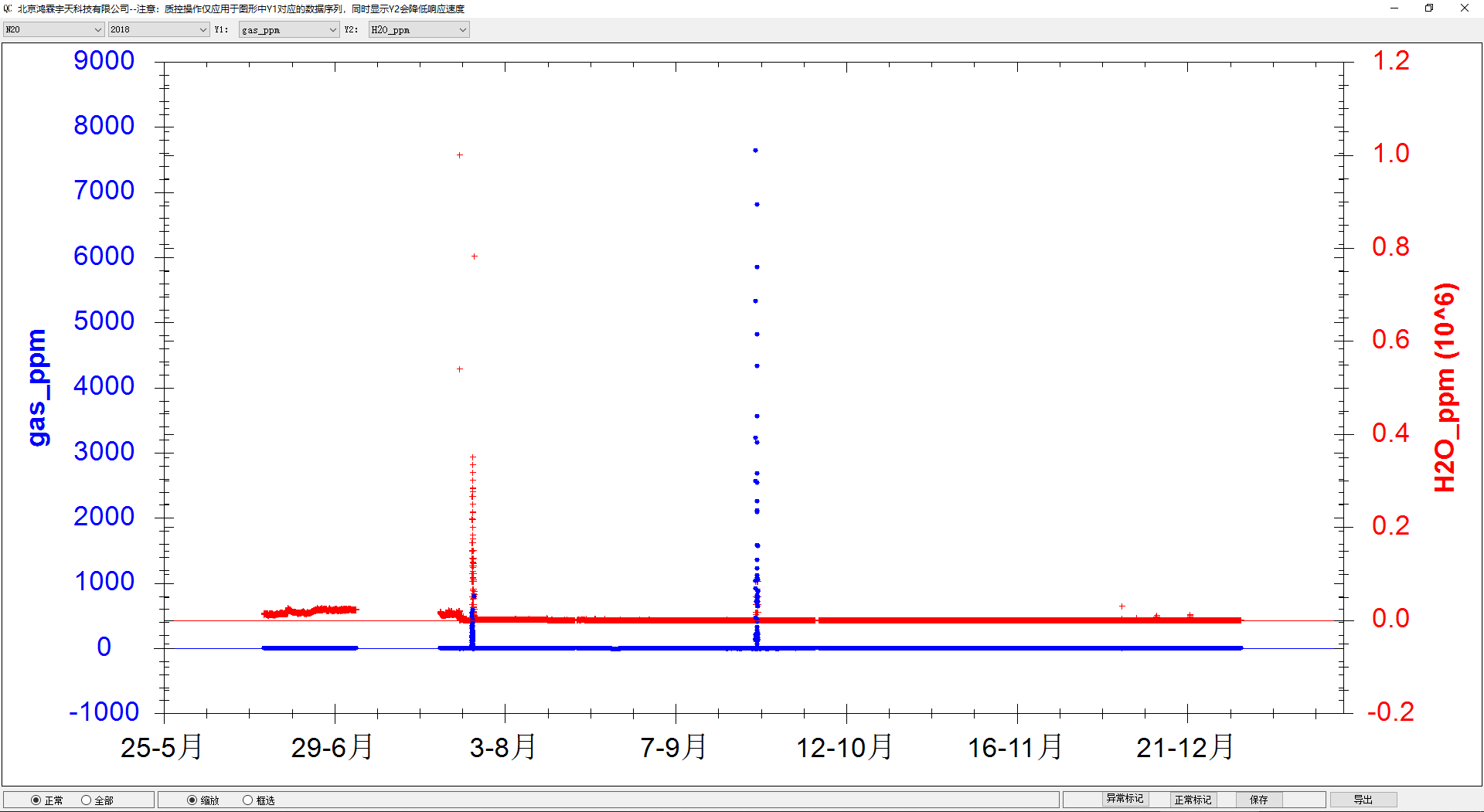Image resolution: width=1484 pixels, height=812 pixels.
Task: Minimize the QC window
Action: [1394, 8]
